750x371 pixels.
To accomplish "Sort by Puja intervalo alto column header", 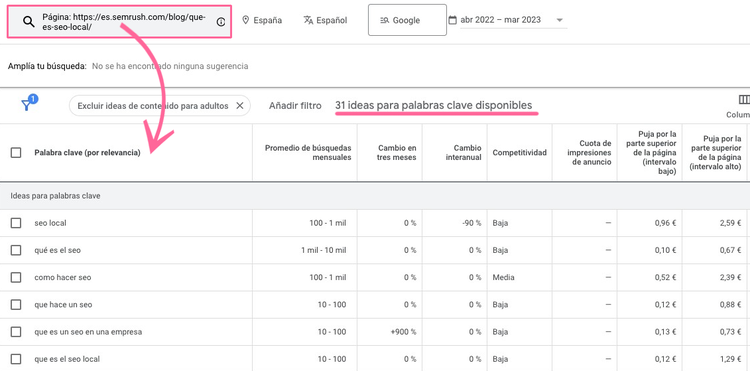I will tap(716, 153).
